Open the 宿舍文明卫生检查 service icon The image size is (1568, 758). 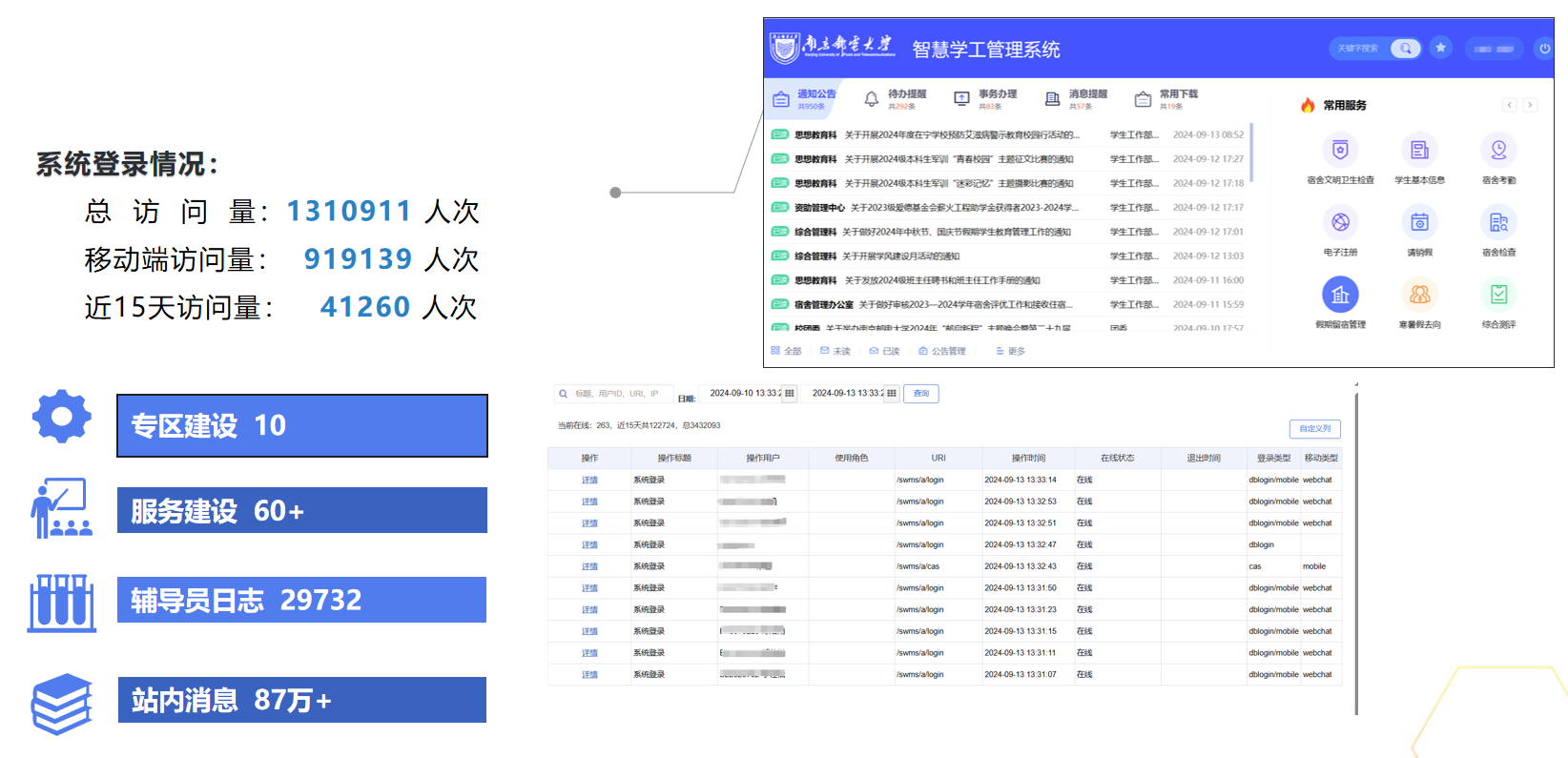click(1340, 150)
